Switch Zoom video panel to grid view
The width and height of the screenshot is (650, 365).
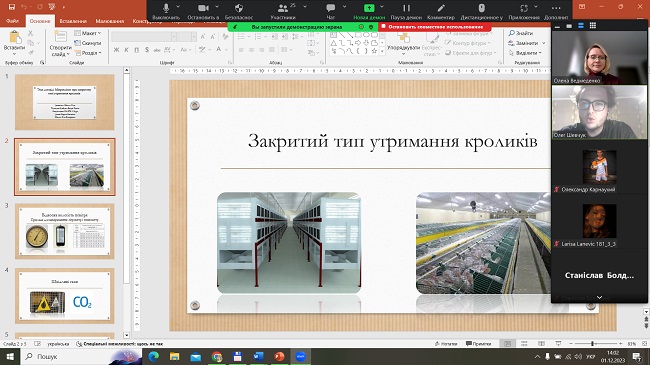tap(593, 26)
